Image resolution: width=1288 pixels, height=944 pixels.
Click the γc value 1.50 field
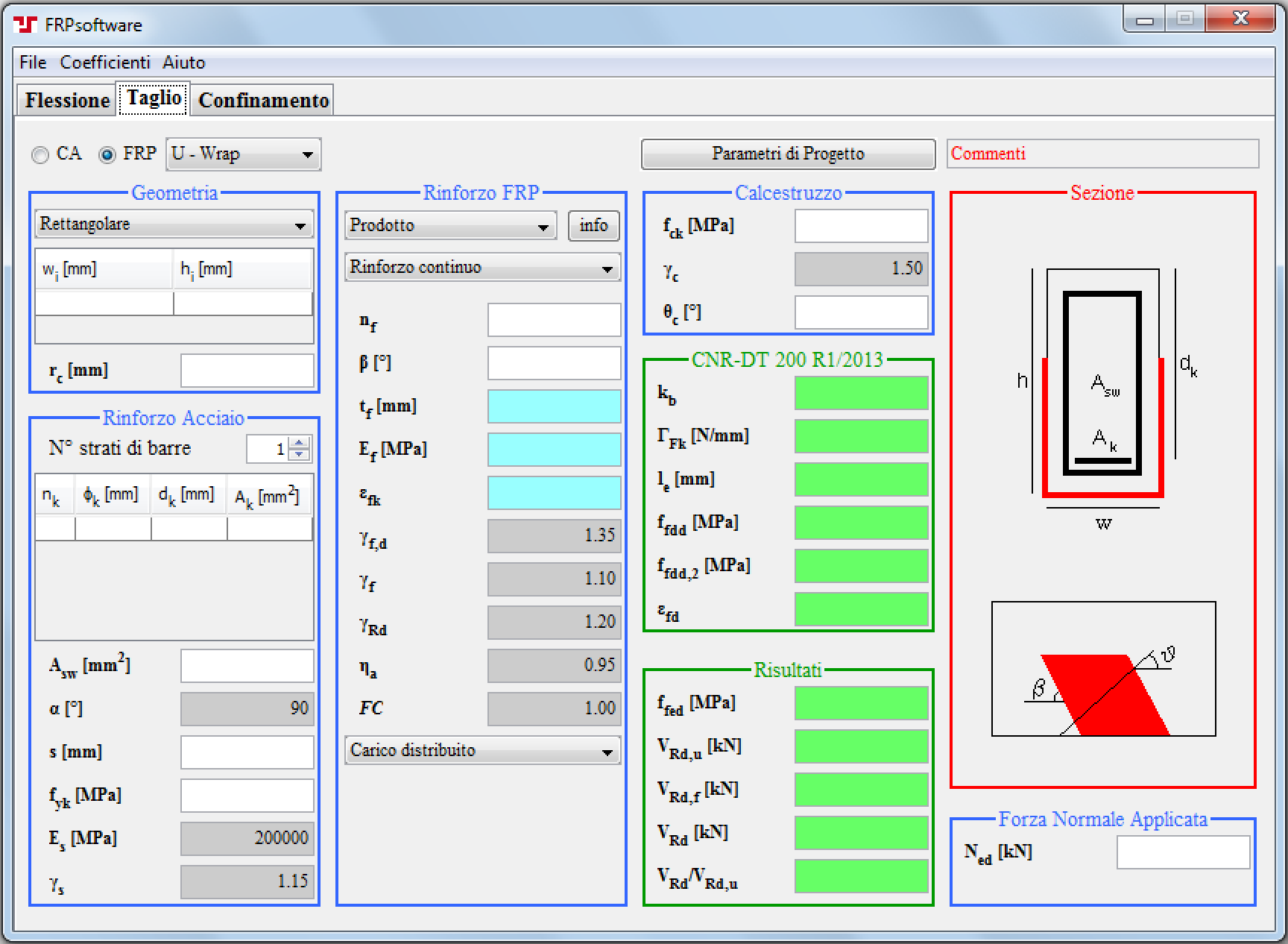click(862, 269)
